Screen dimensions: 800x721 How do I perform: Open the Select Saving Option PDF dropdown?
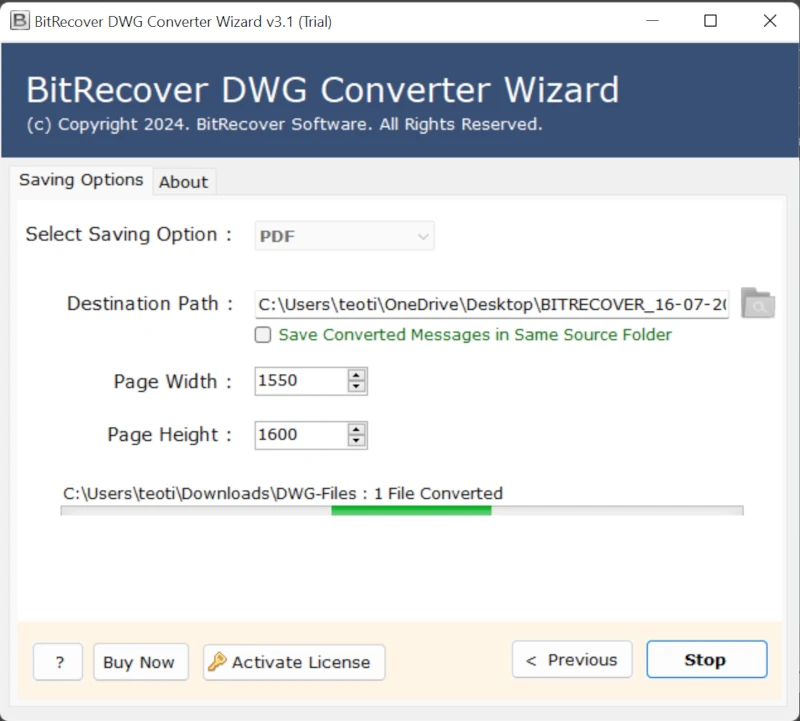click(x=344, y=236)
